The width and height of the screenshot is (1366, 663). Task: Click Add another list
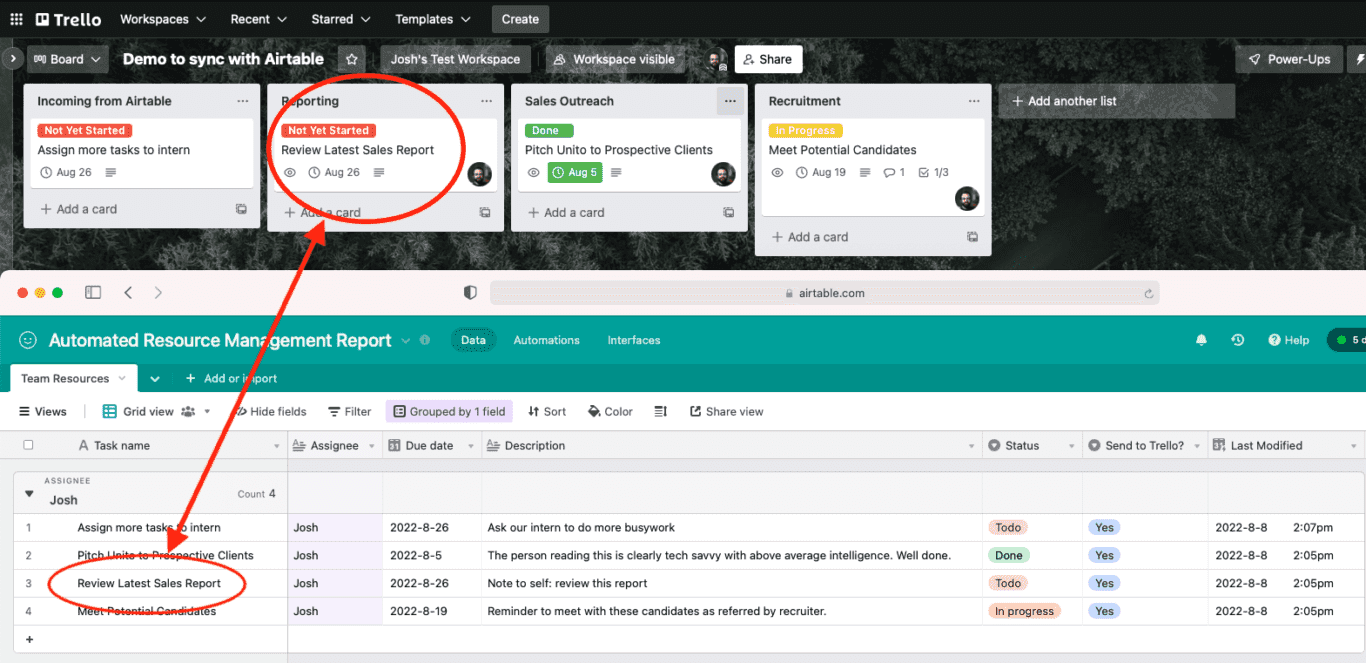[x=1116, y=101]
